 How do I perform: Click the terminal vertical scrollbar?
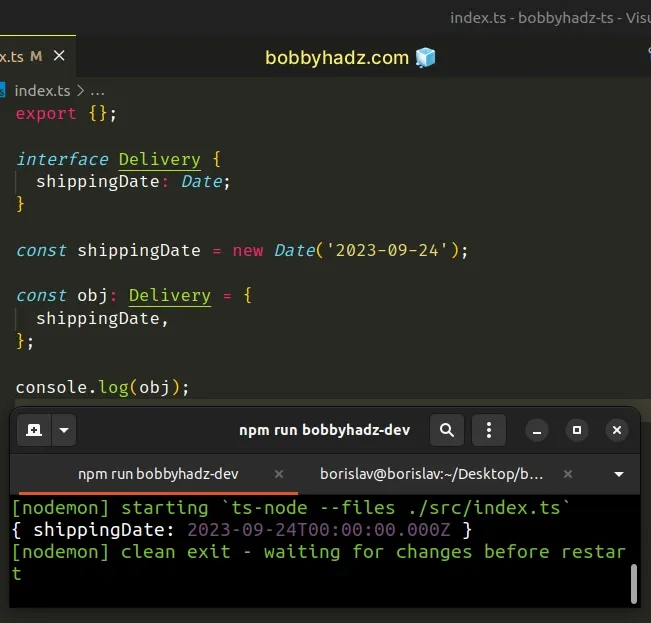634,583
